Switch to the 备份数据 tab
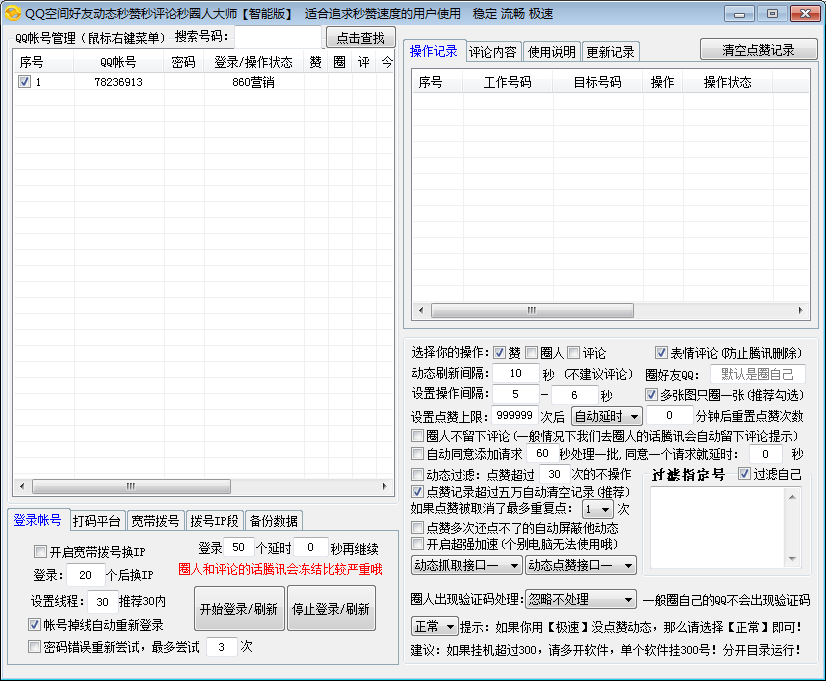Image resolution: width=826 pixels, height=681 pixels. click(273, 521)
